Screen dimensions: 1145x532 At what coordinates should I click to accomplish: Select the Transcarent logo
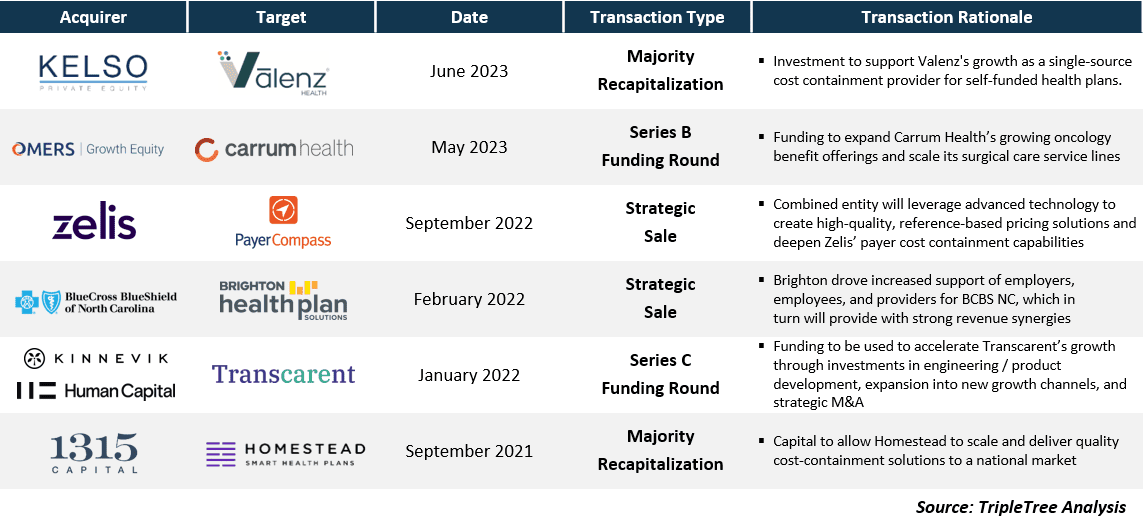pos(283,374)
